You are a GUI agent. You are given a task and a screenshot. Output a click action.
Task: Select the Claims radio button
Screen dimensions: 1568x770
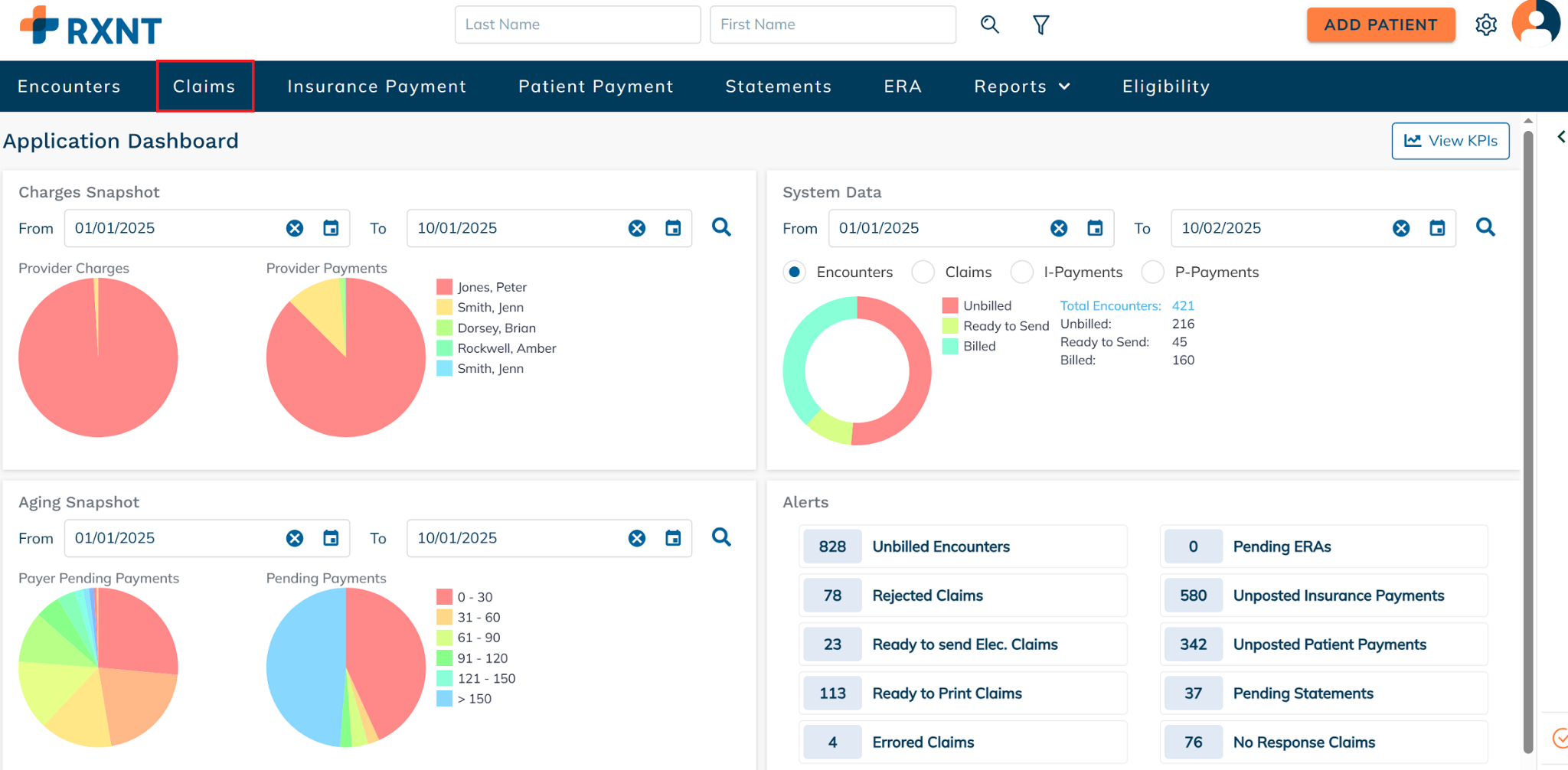point(923,272)
